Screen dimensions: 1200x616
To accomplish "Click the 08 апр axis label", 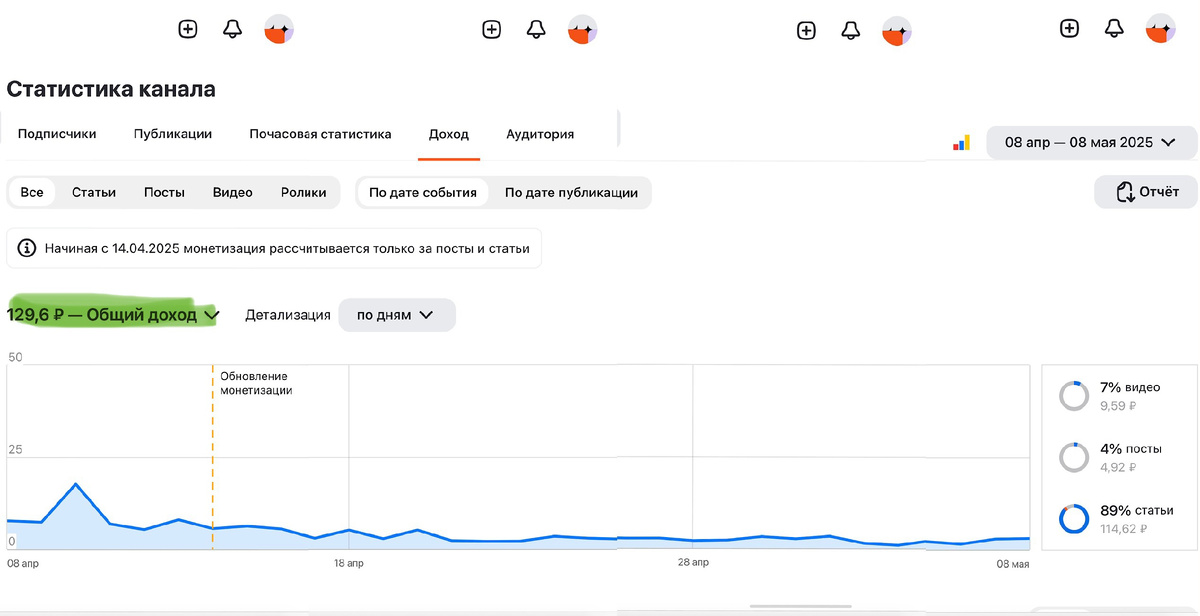I will point(22,564).
